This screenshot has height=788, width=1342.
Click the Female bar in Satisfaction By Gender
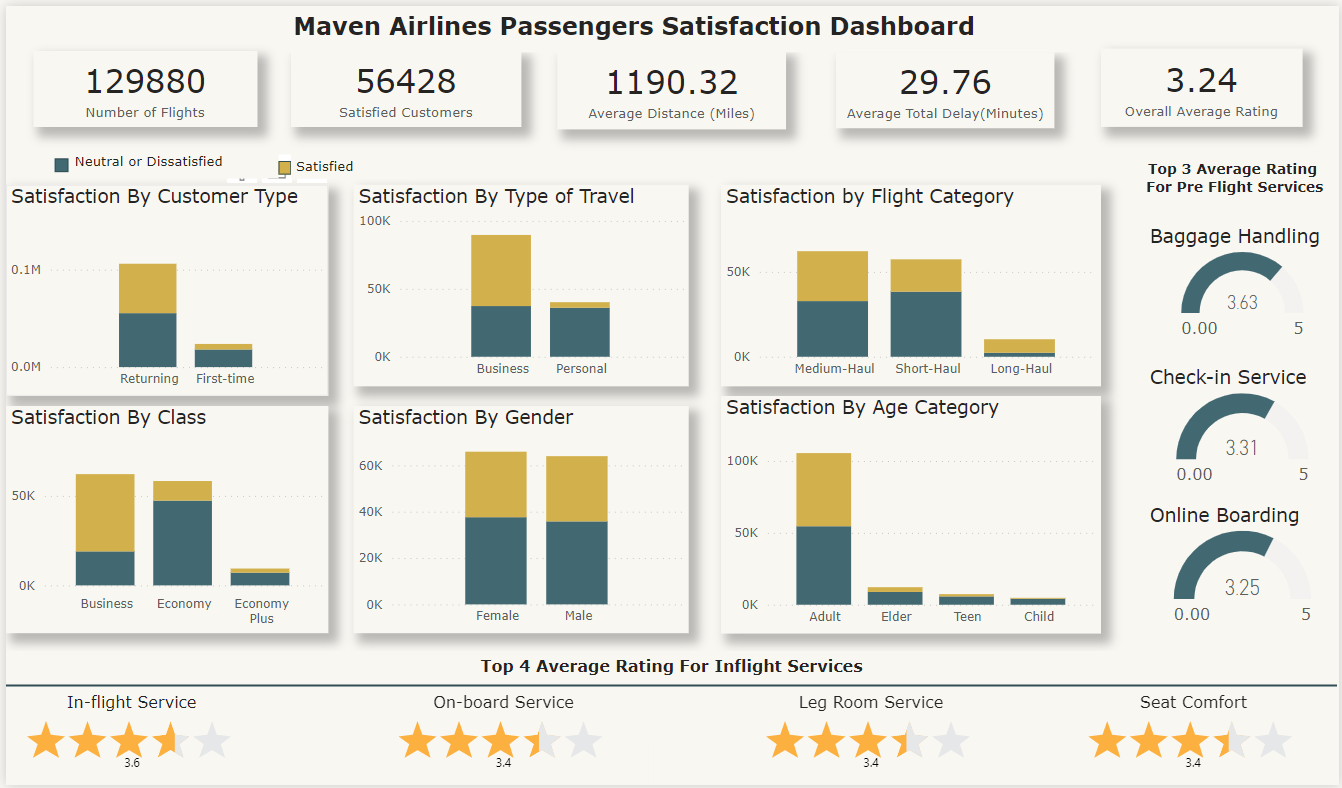496,530
